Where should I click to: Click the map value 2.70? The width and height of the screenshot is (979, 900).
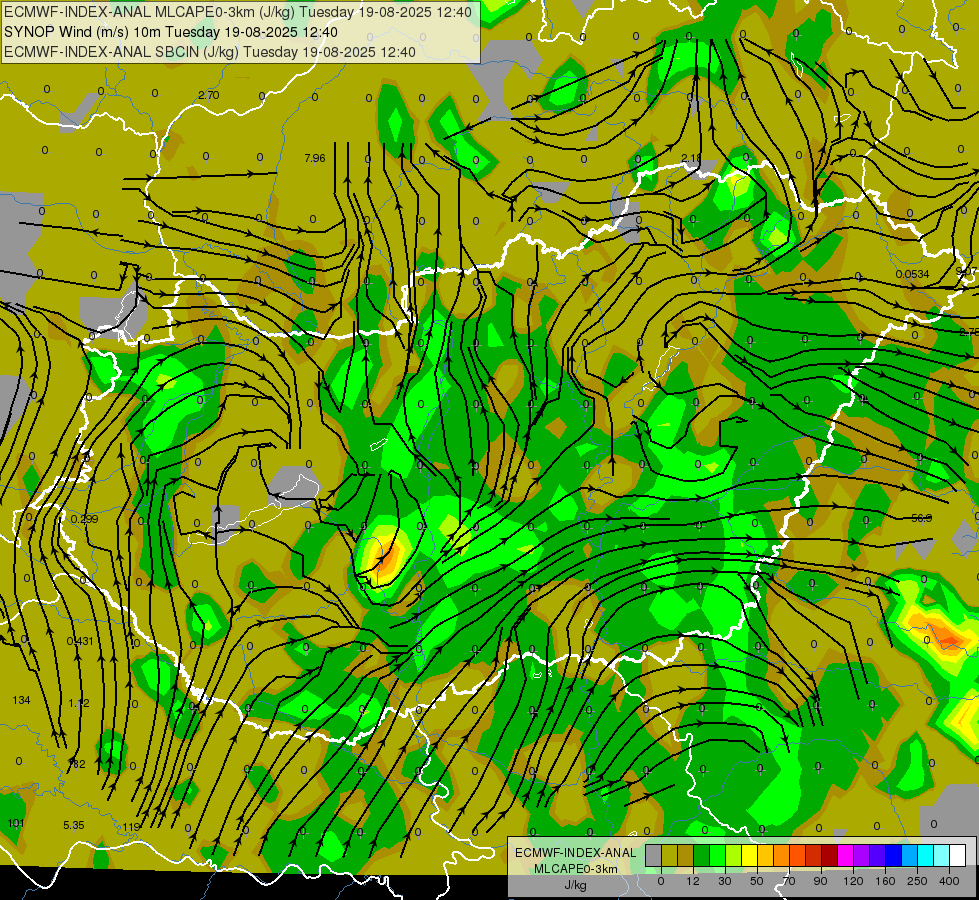click(x=209, y=95)
